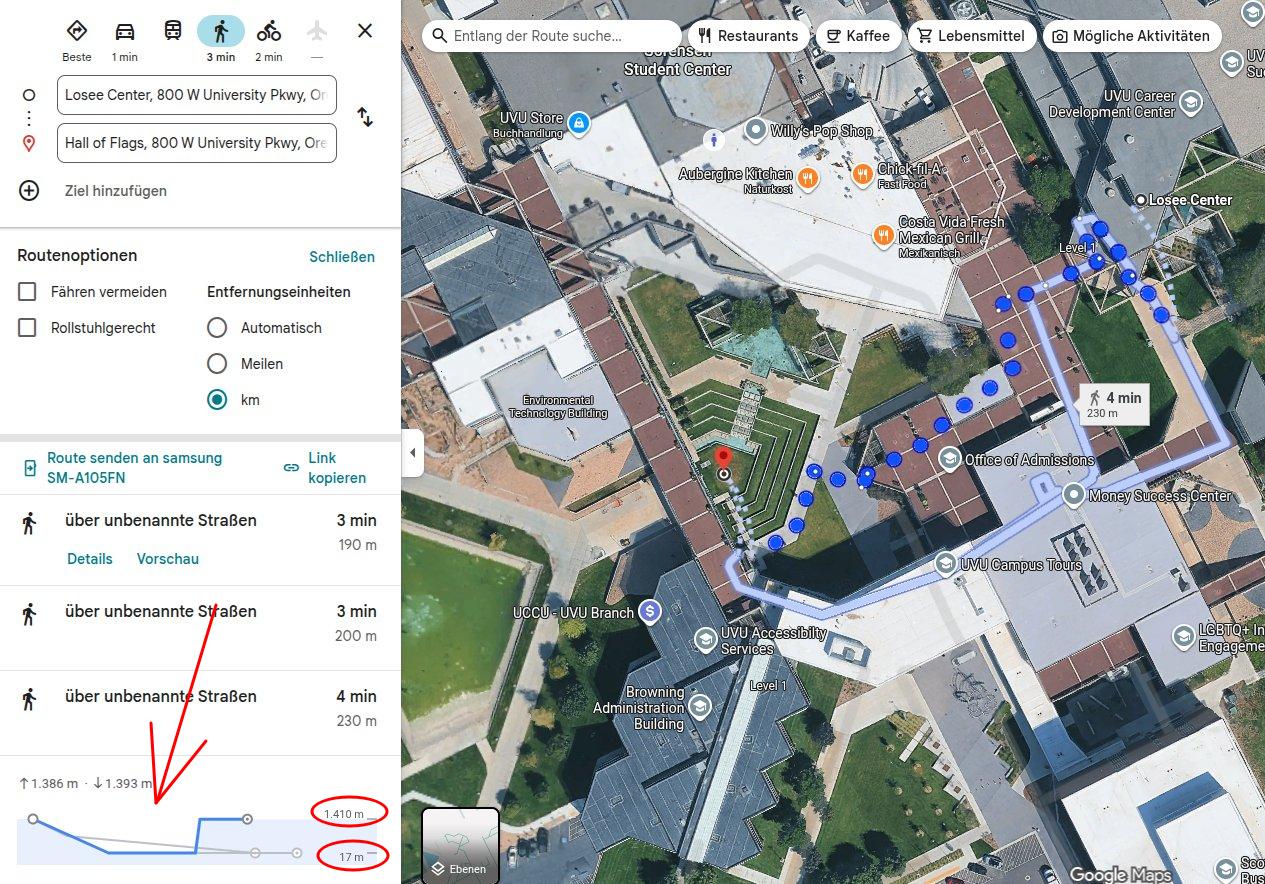Enable Rollstuhlgerecht checkbox
The height and width of the screenshot is (884, 1265).
click(28, 328)
